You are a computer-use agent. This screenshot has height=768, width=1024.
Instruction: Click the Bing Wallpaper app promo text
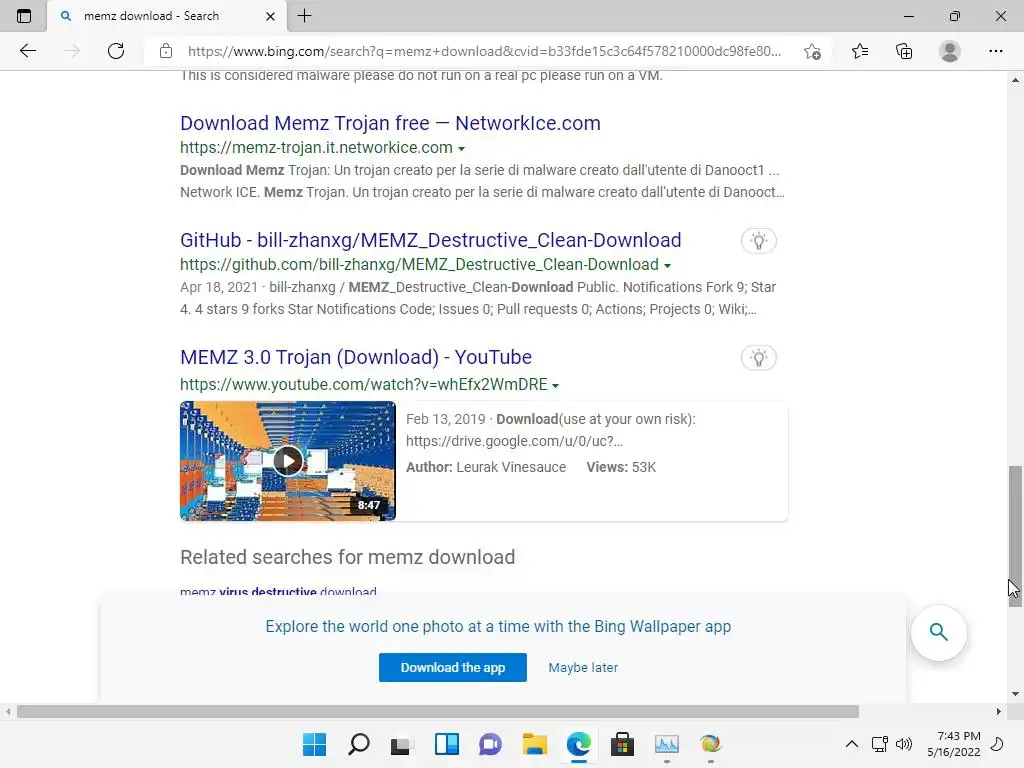coord(498,626)
